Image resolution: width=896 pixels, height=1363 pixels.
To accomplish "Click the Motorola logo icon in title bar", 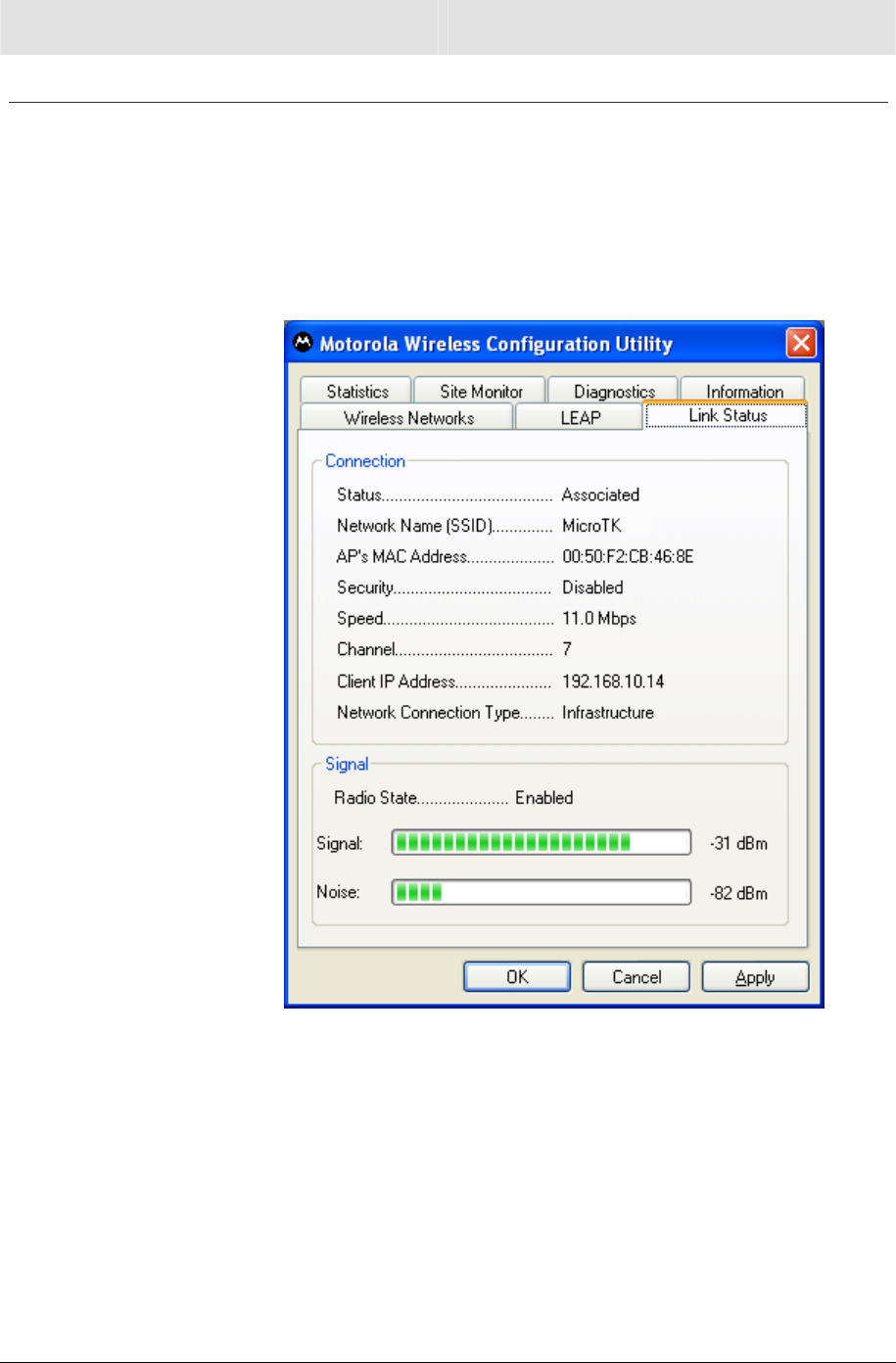I will point(304,344).
